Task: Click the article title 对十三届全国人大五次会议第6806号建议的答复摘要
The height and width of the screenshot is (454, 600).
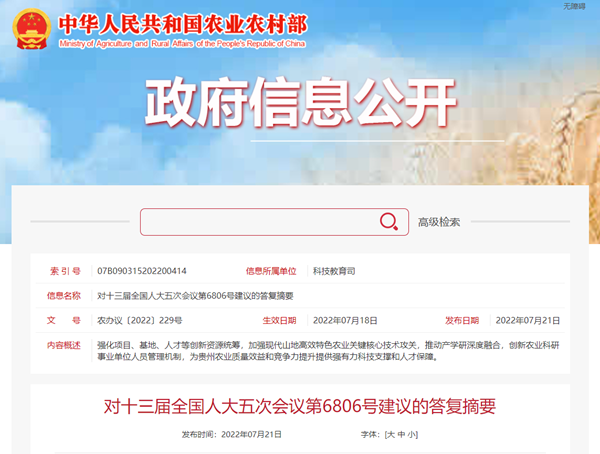Action: click(x=300, y=406)
